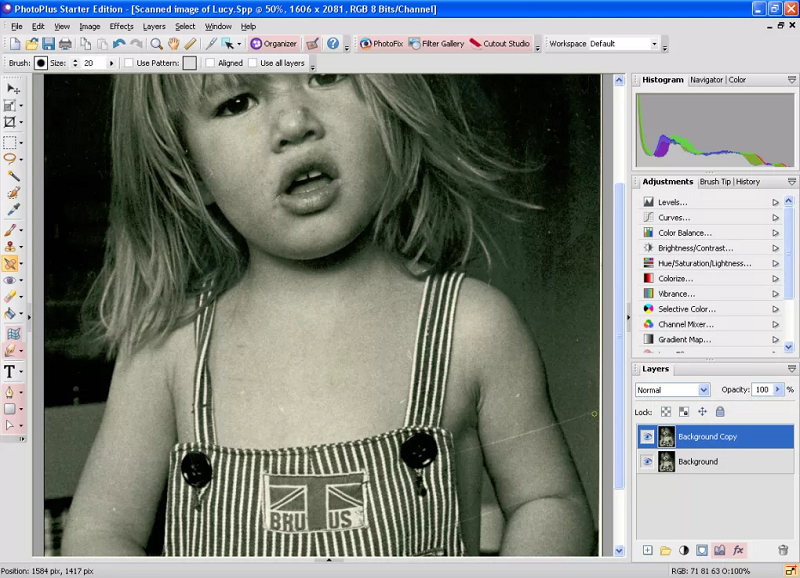Click the layer effects fx icon
Screen dimensions: 800x578
(x=738, y=550)
